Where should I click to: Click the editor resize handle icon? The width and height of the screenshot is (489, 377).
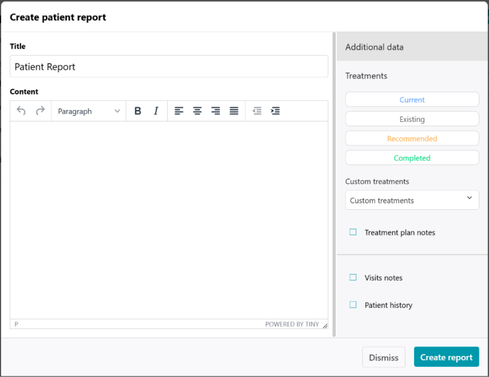coord(325,326)
